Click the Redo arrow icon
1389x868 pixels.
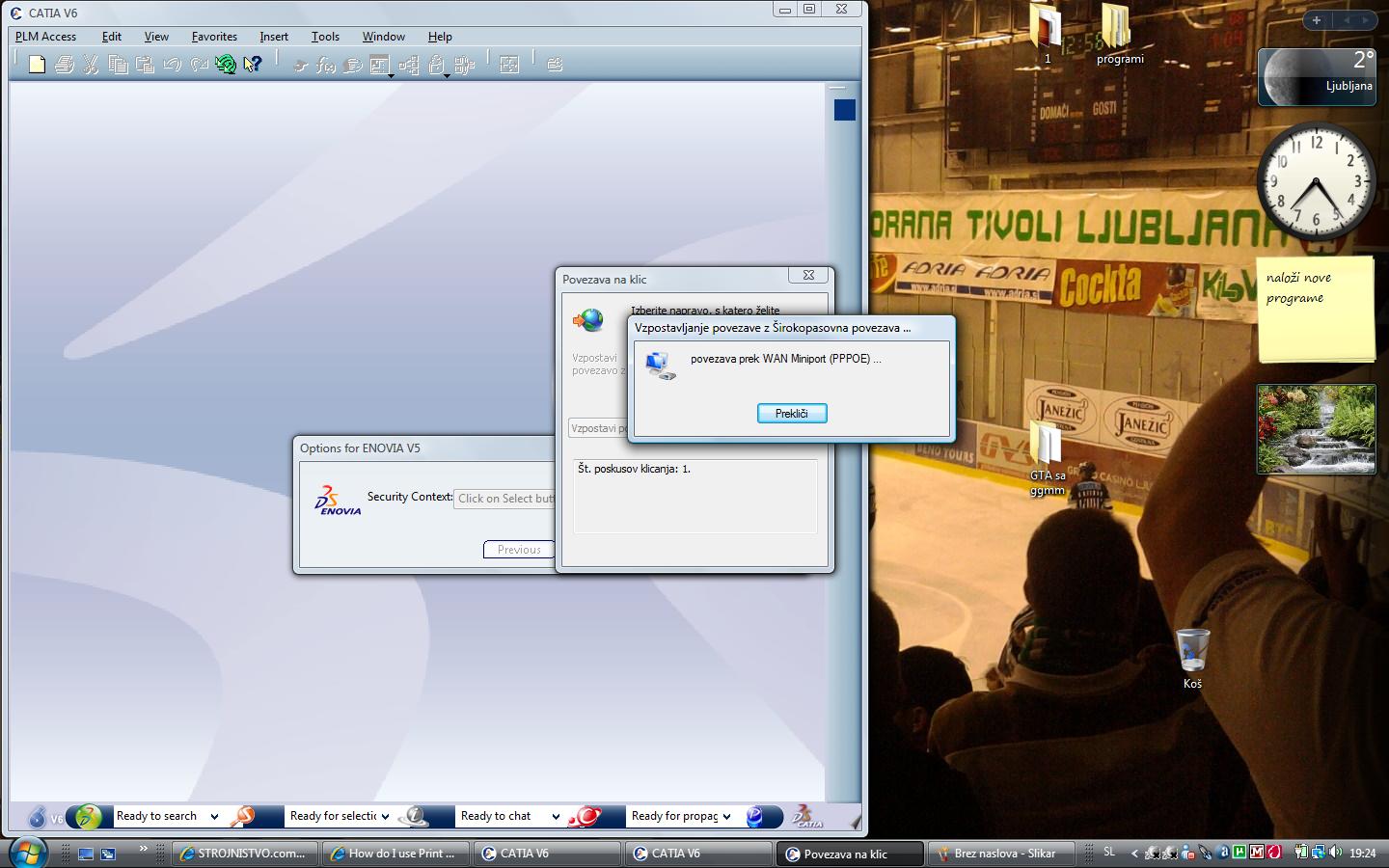coord(199,65)
